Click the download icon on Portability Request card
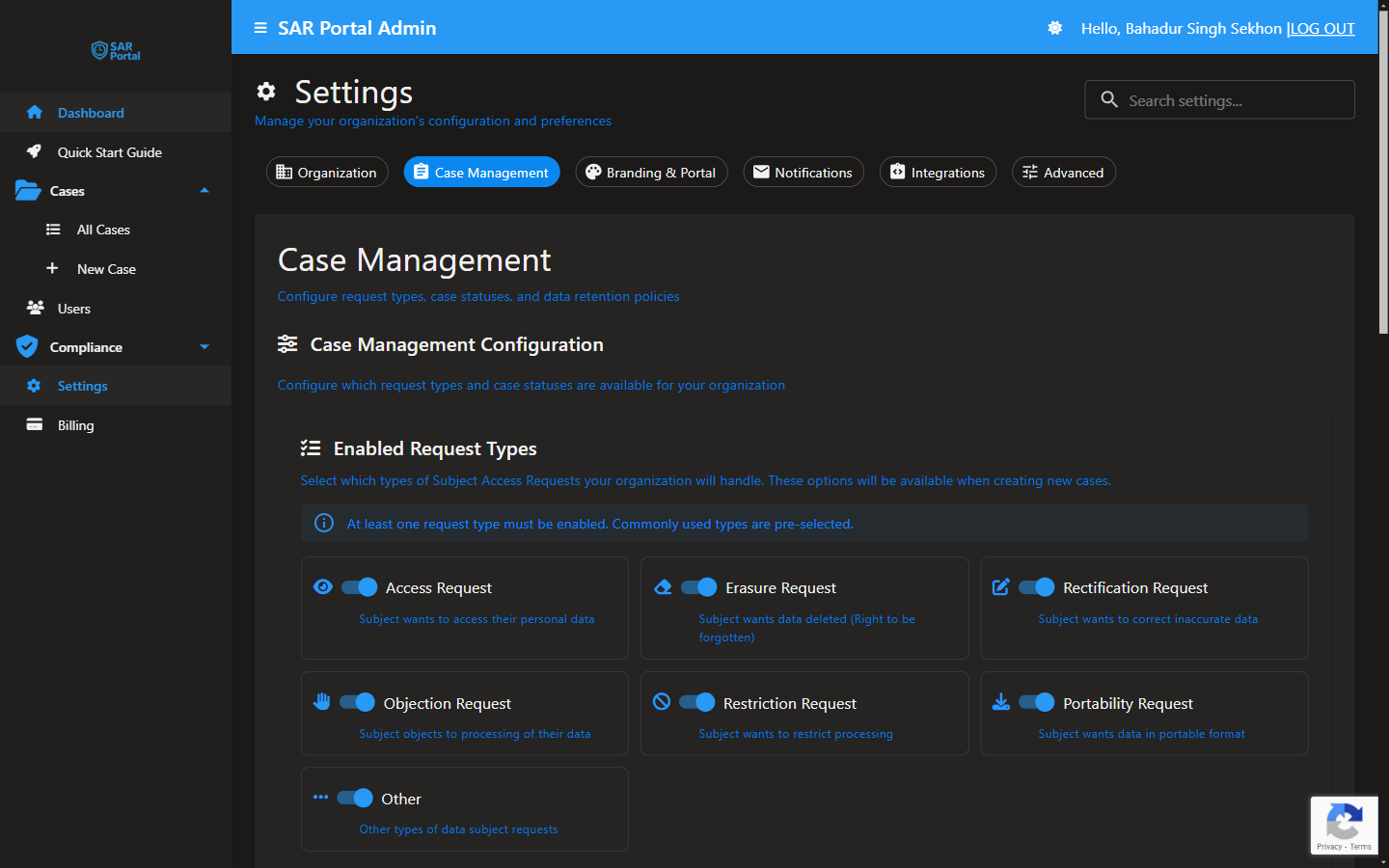This screenshot has height=868, width=1389. [x=1001, y=701]
